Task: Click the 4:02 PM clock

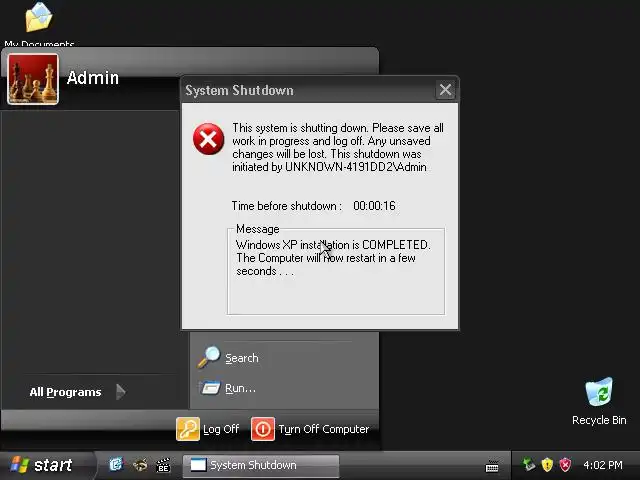Action: point(603,465)
